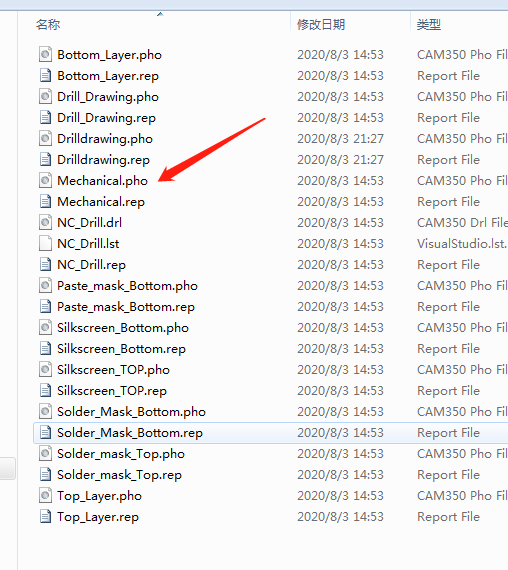Sort files by the 名称 column header
Screen dimensions: 508x570
tap(48, 24)
